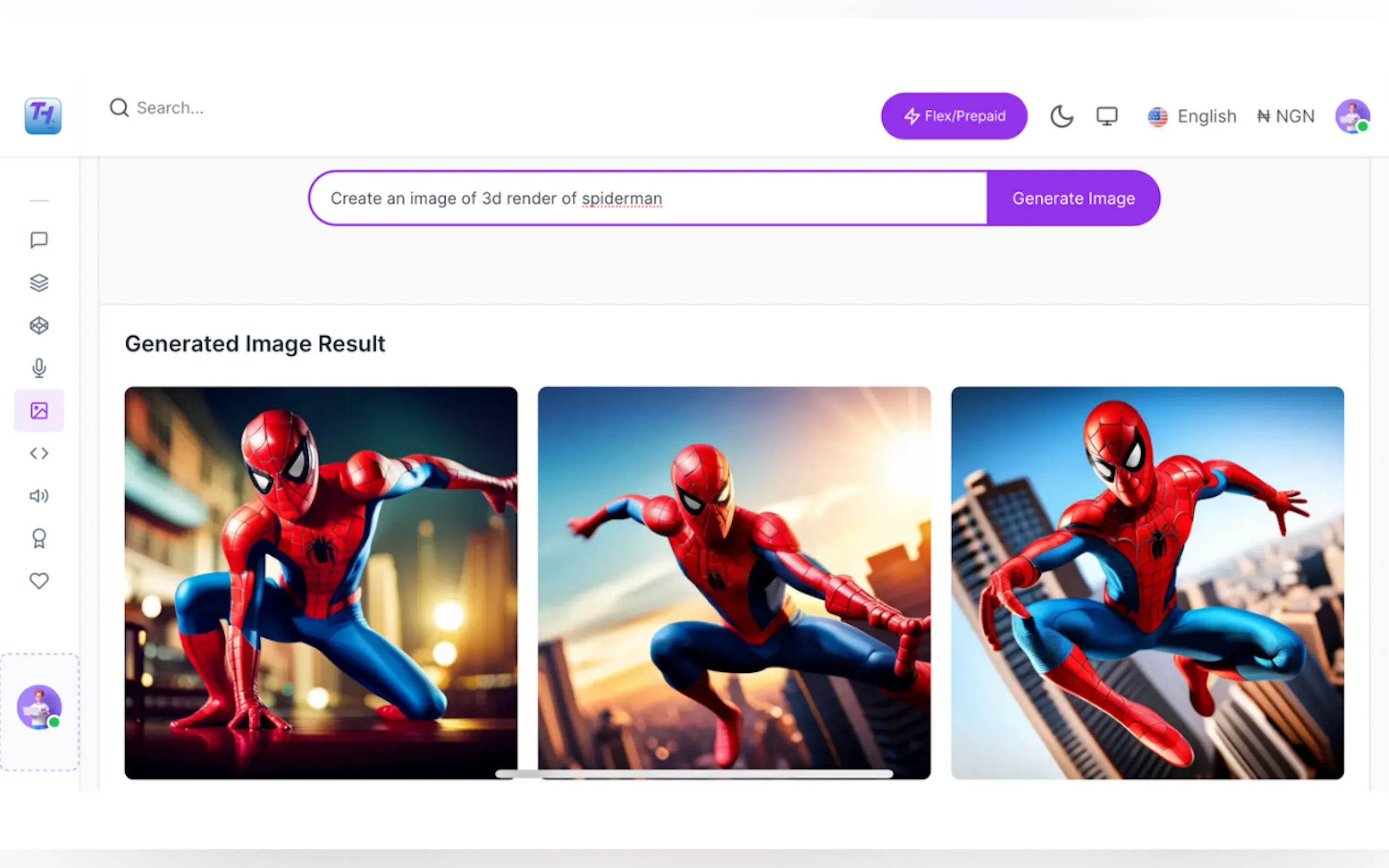Click the Flex/Prepaid button
The width and height of the screenshot is (1389, 868).
[x=954, y=116]
